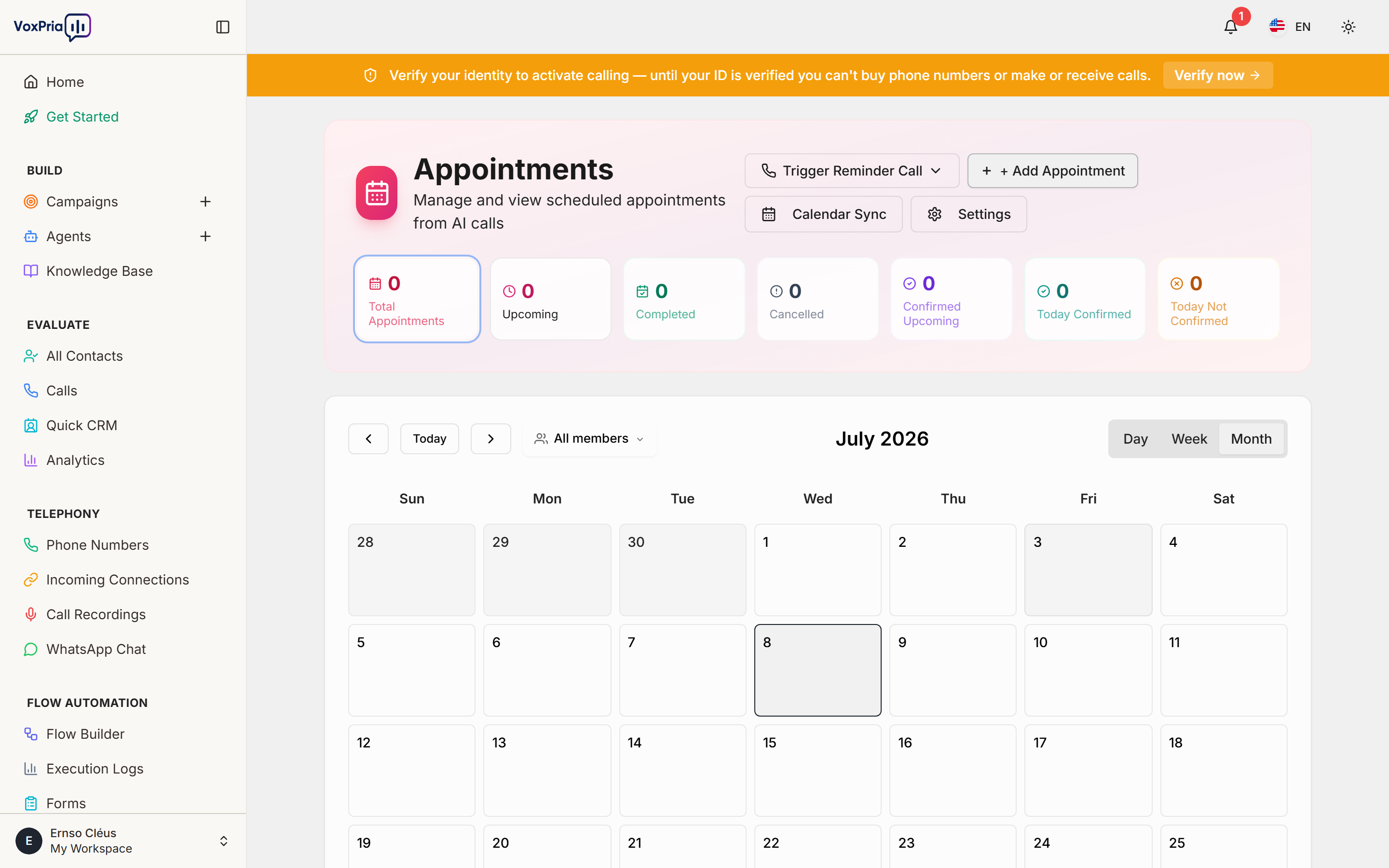Click the VoxPria logo
This screenshot has height=868, width=1389.
[x=52, y=27]
